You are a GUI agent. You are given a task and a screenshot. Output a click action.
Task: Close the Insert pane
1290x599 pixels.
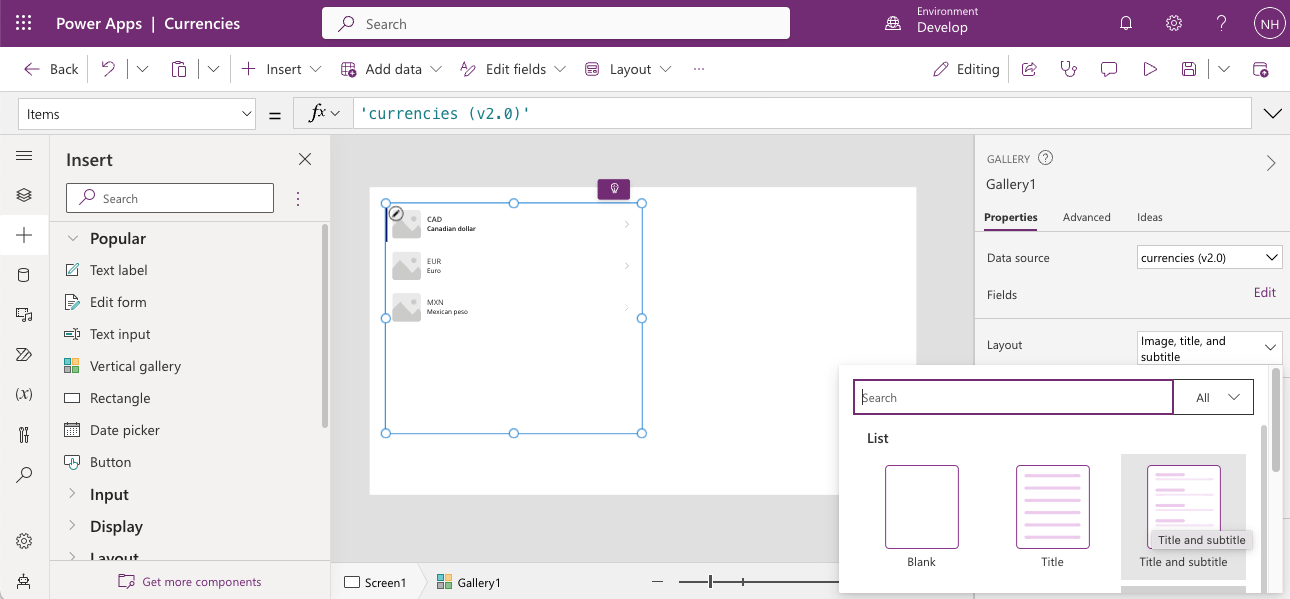(305, 159)
